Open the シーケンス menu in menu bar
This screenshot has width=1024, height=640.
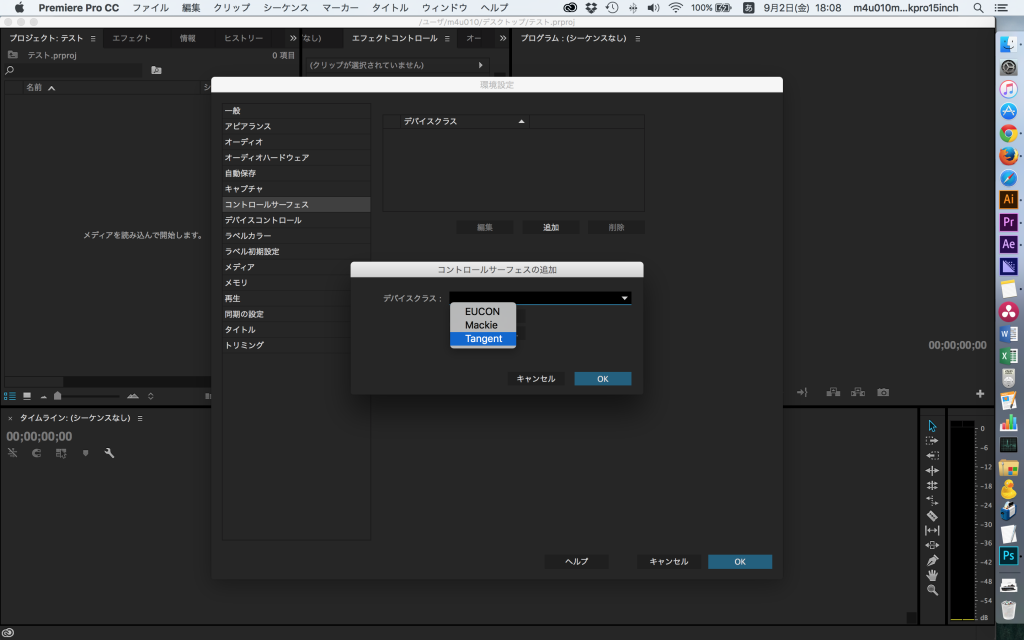click(286, 7)
